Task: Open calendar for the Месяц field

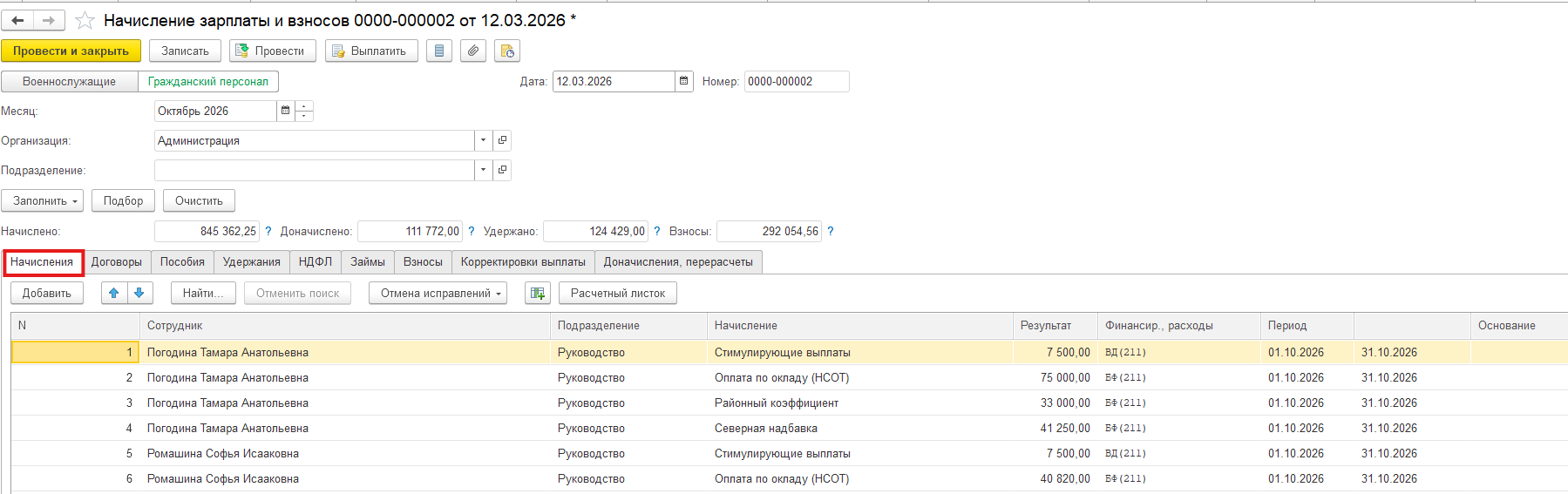Action: click(285, 111)
